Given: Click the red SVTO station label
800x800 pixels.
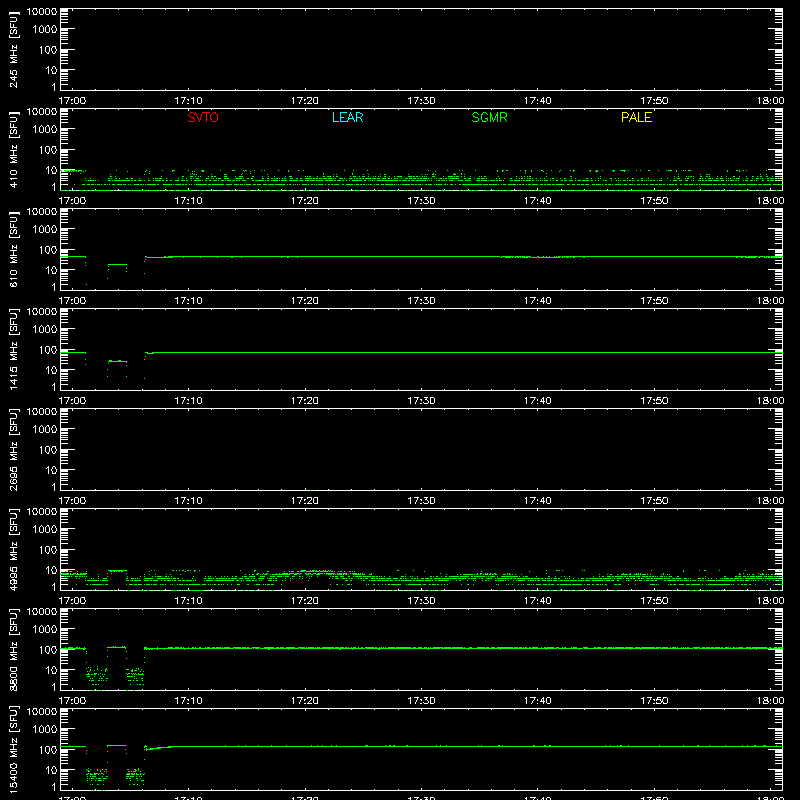Looking at the screenshot, I should [203, 117].
